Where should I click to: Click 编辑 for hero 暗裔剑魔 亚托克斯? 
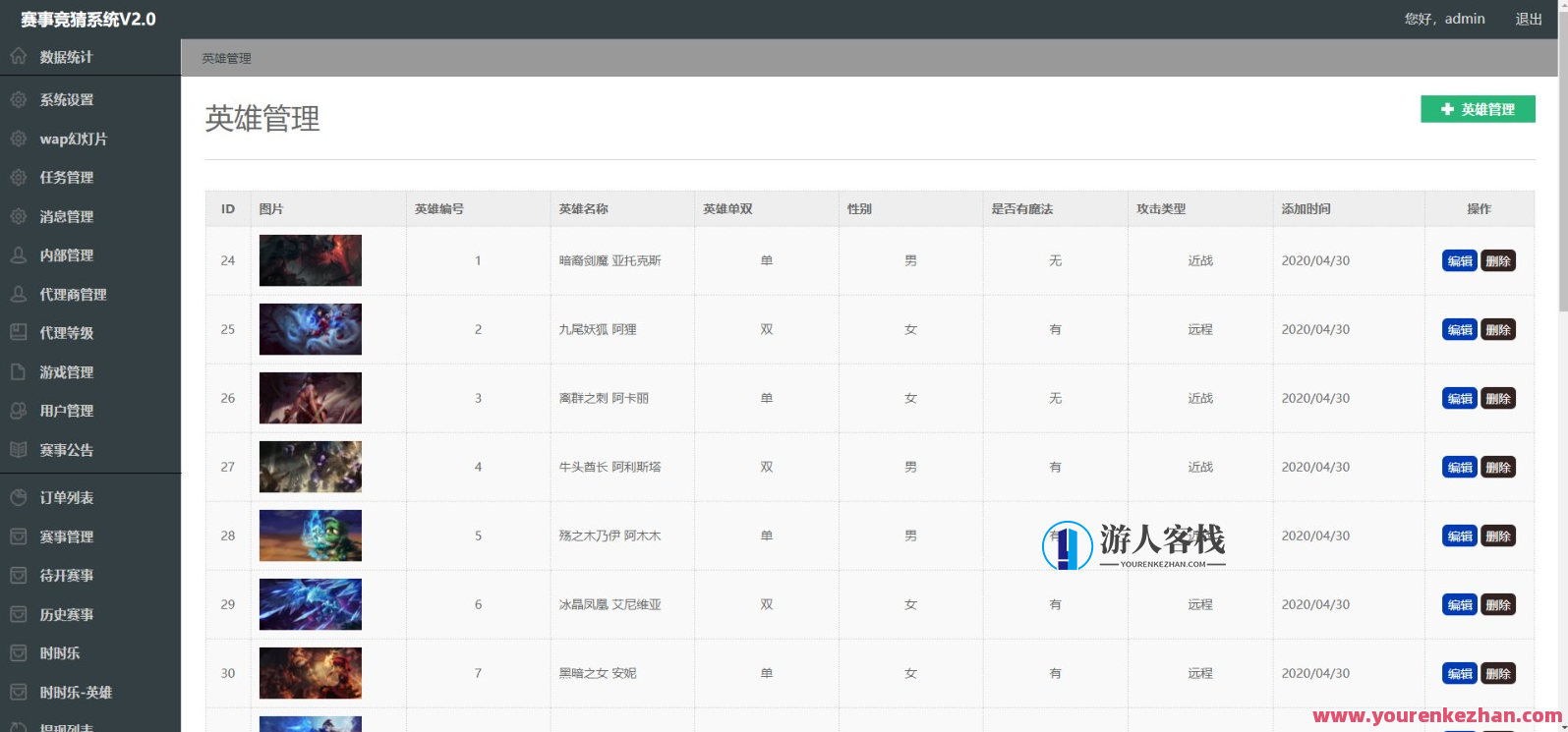pos(1459,260)
